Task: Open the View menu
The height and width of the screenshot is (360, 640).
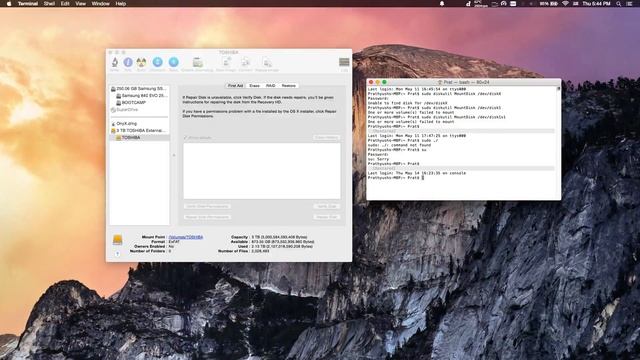Action: pos(80,4)
